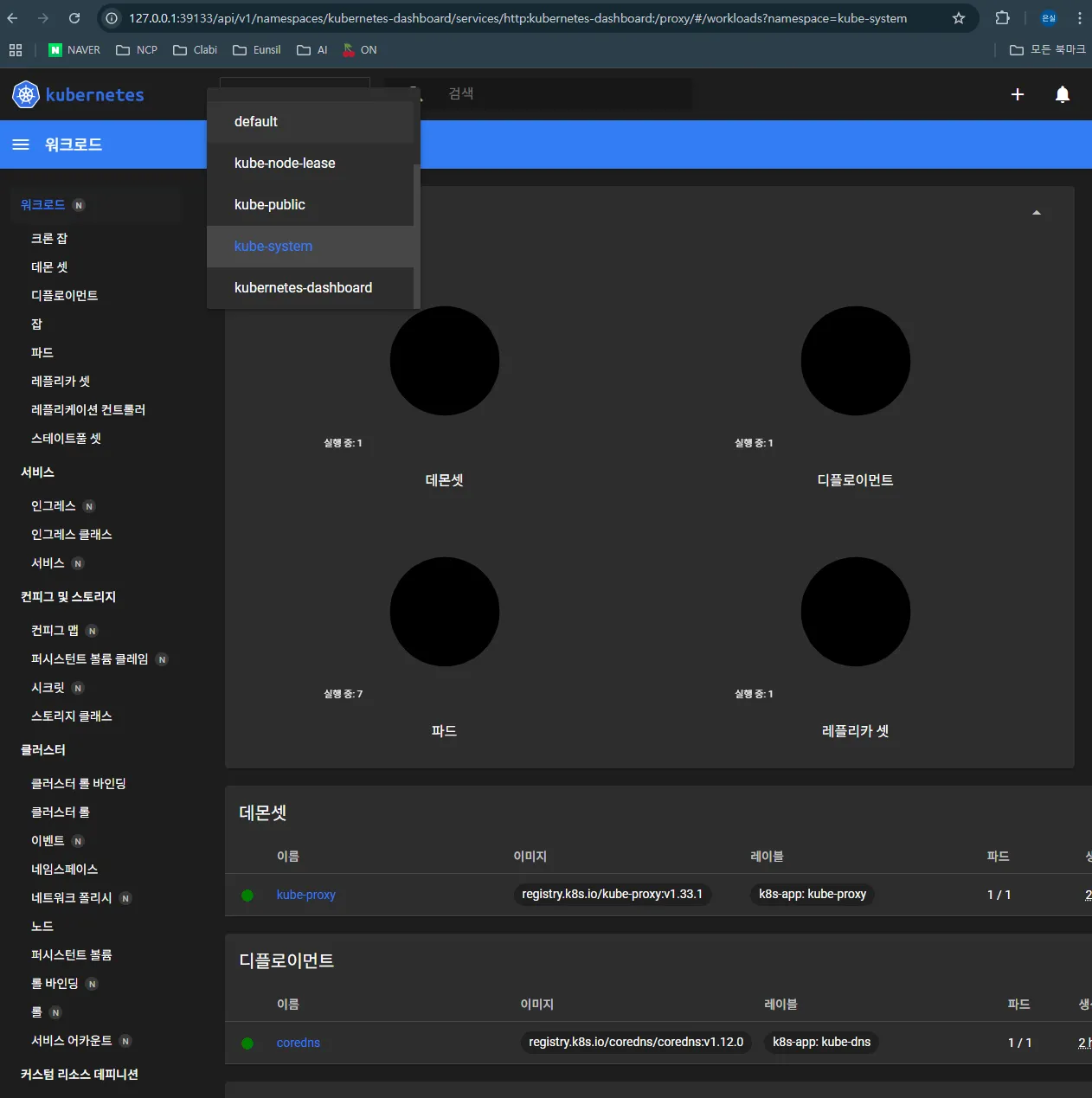Open 디플로이먼트 in the sidebar
1092x1098 pixels.
pyautogui.click(x=65, y=296)
